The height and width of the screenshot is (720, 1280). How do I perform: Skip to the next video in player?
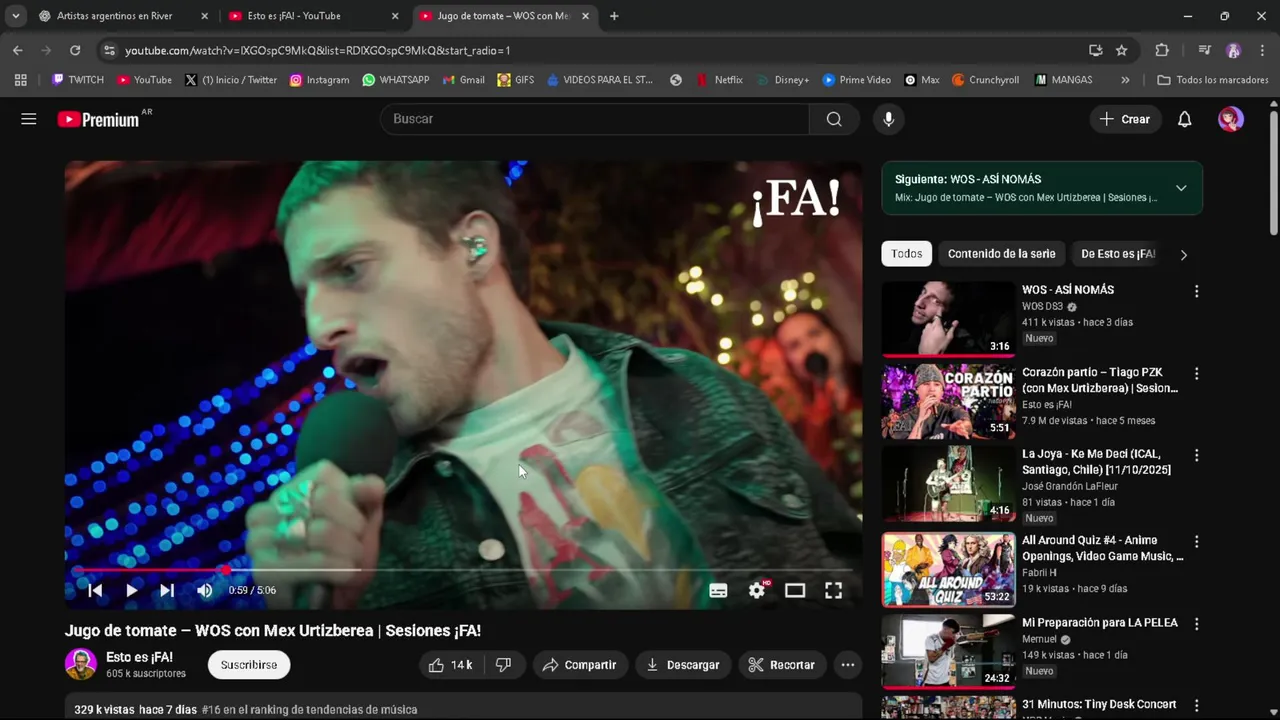(167, 590)
